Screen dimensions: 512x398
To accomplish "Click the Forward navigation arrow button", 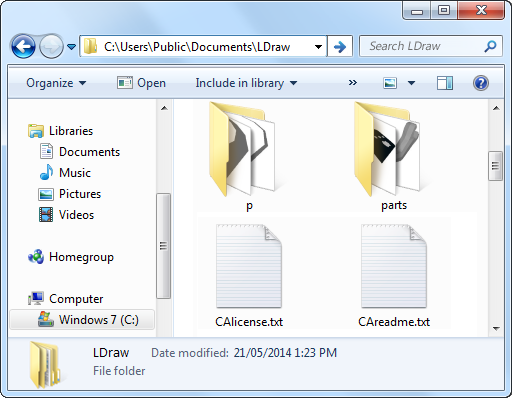I will tap(51, 46).
